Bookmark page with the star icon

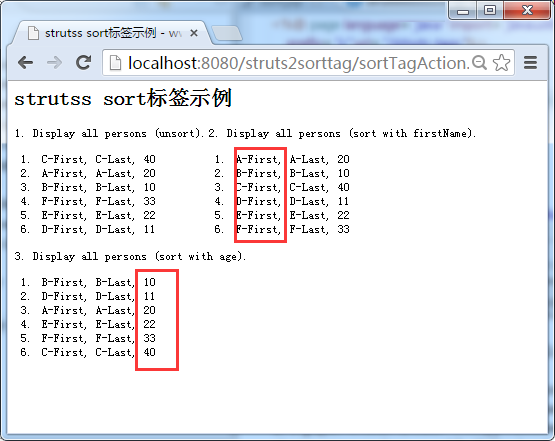click(501, 63)
